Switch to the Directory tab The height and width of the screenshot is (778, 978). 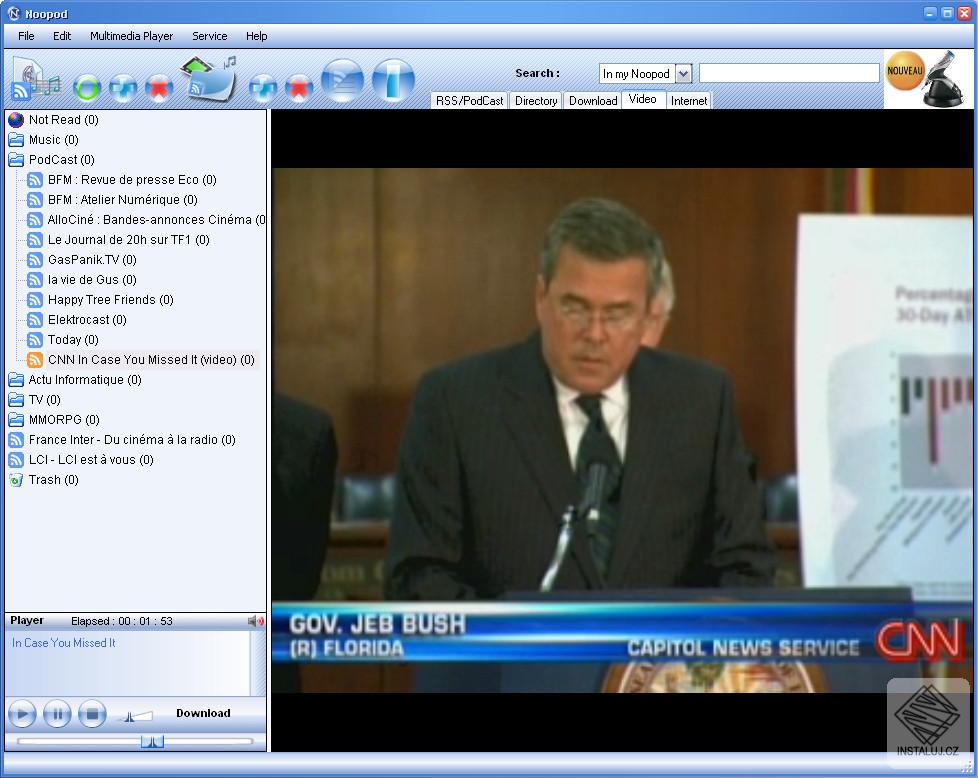(x=536, y=100)
